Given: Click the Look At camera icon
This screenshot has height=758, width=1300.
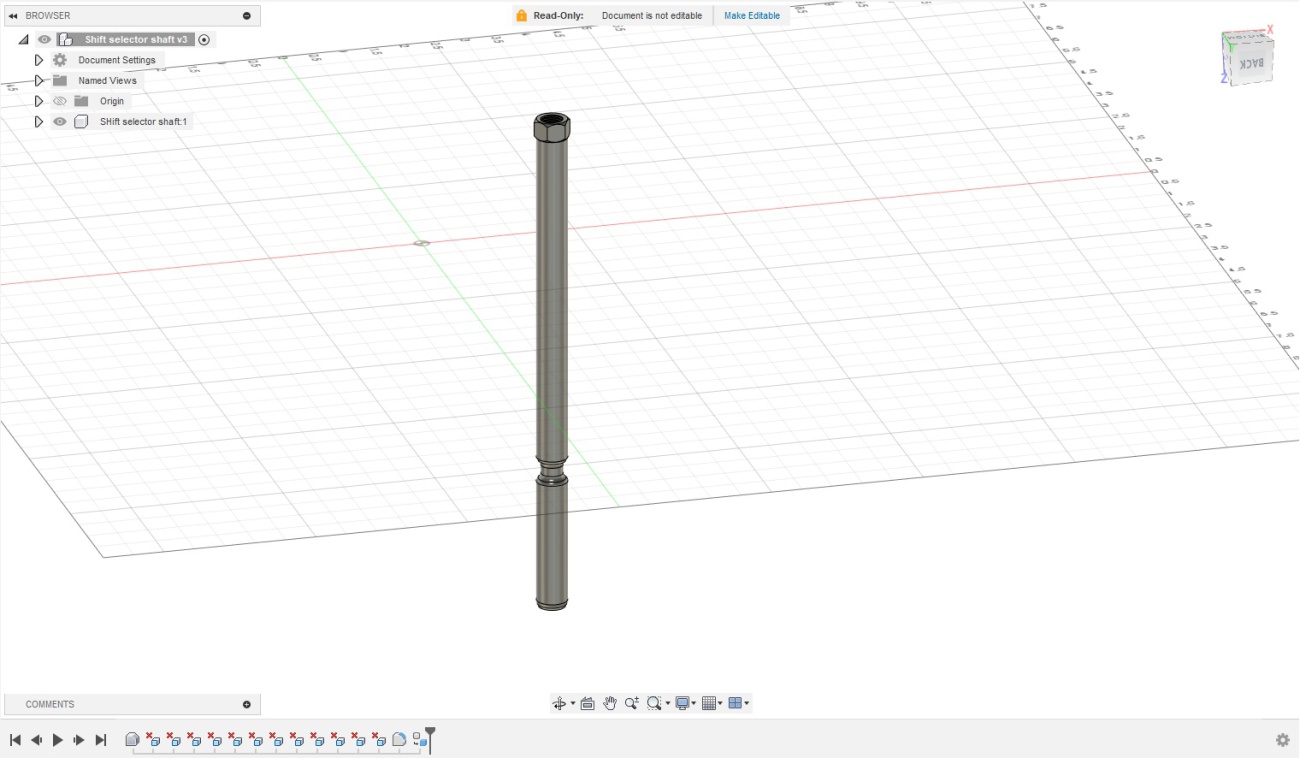Looking at the screenshot, I should pyautogui.click(x=587, y=704).
